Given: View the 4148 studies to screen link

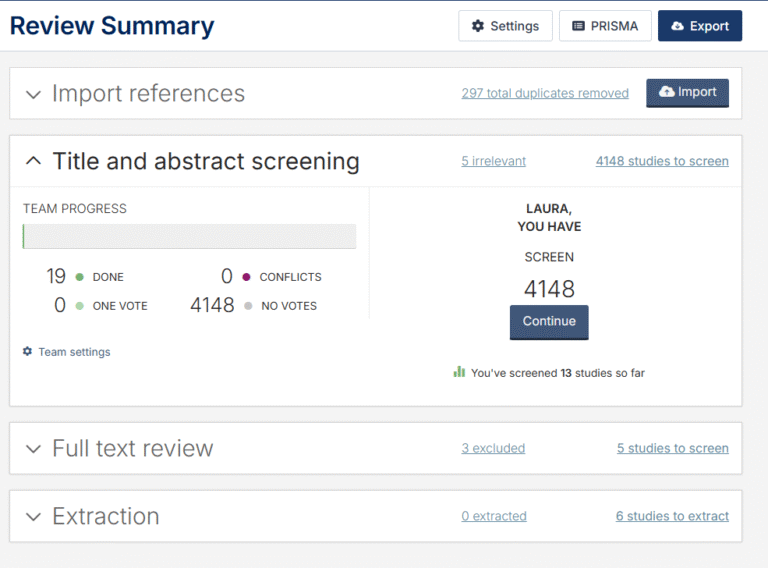Looking at the screenshot, I should tap(662, 161).
